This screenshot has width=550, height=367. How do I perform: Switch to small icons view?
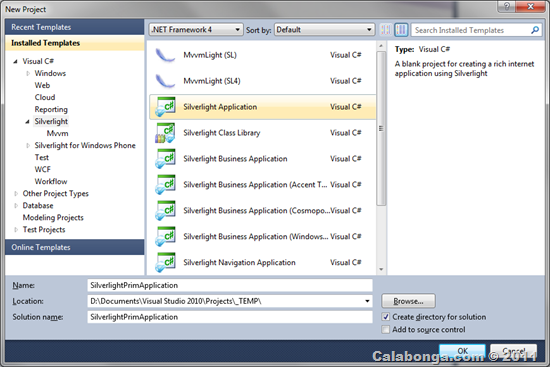pos(386,30)
